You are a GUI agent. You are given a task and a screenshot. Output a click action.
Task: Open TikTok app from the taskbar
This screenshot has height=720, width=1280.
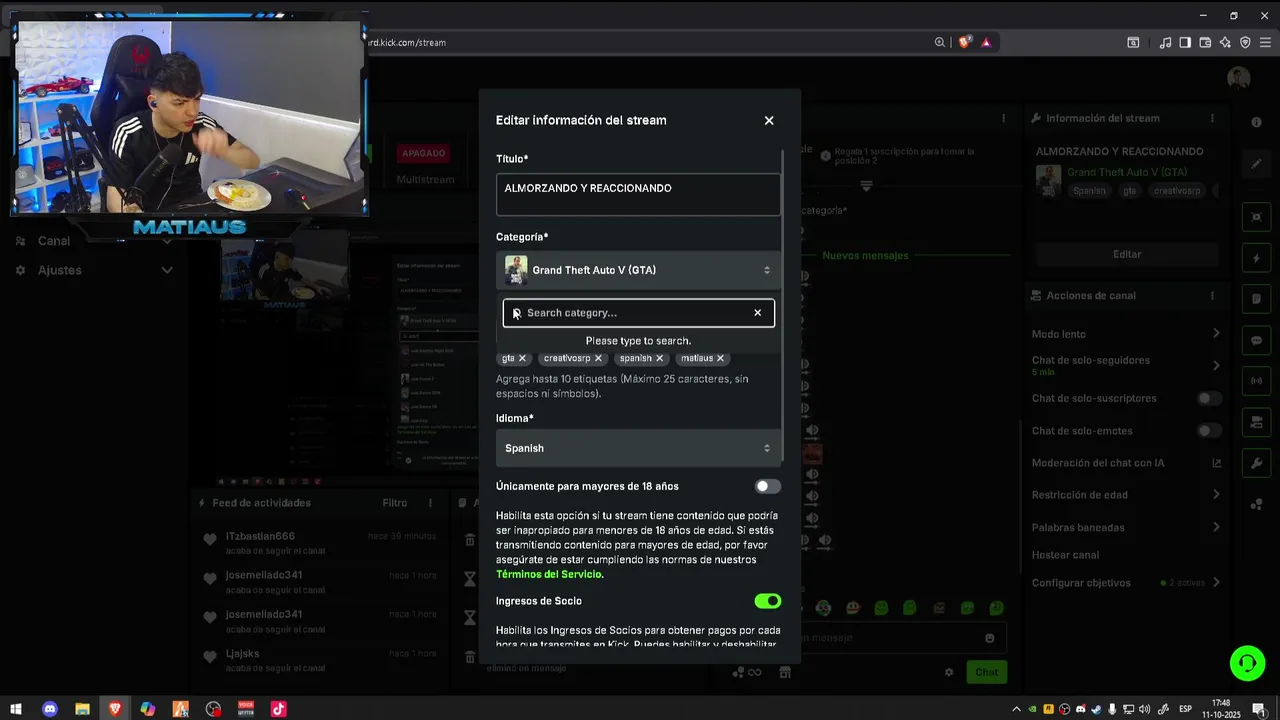pos(279,709)
